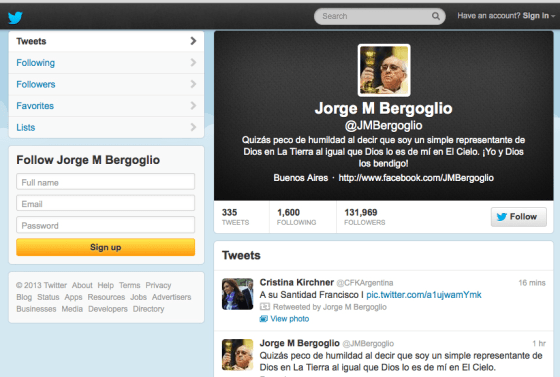Open the Jobs footer link
Screen dimensions: 560x377
point(139,297)
